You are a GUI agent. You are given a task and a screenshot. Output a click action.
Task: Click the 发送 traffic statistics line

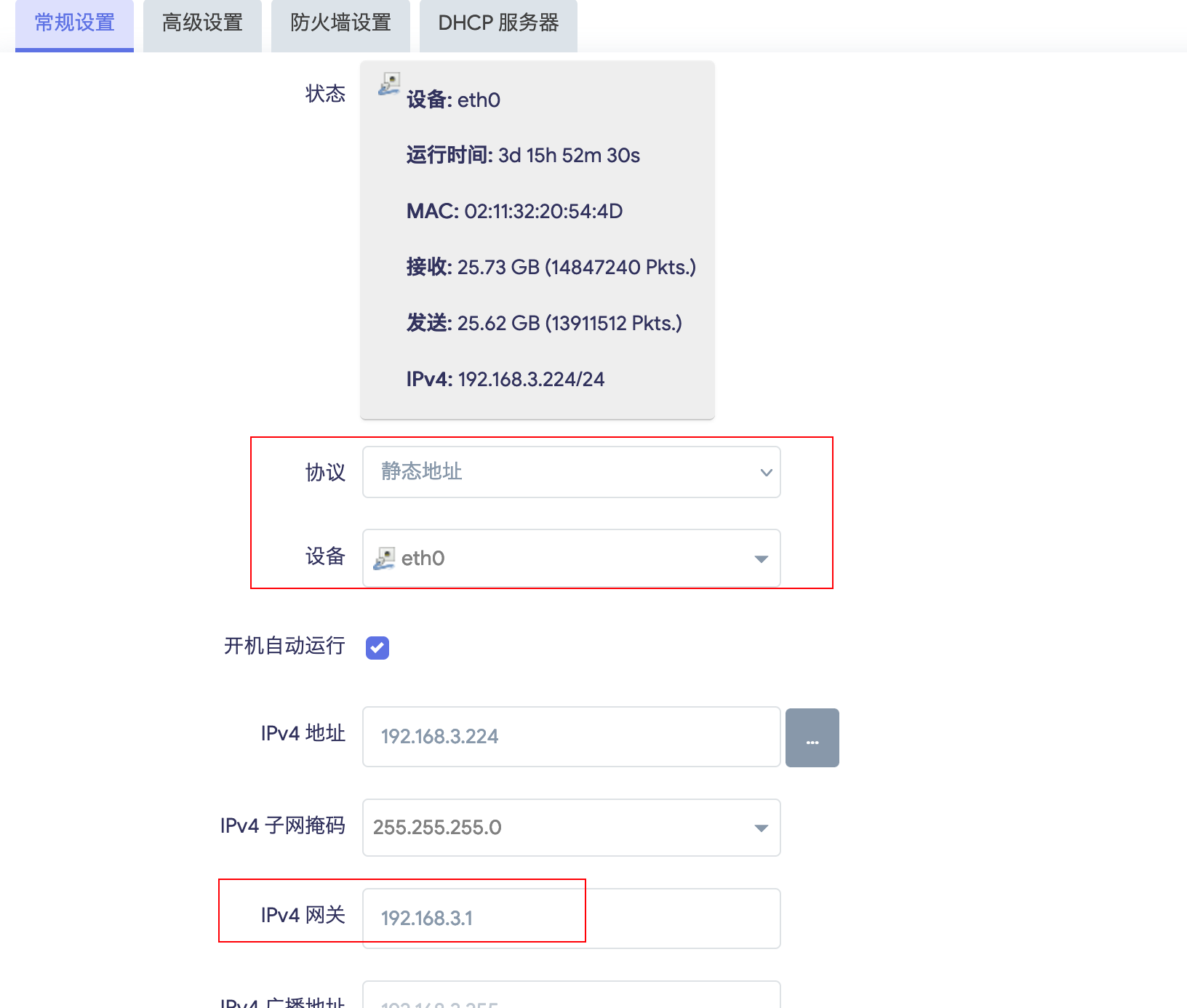(544, 324)
